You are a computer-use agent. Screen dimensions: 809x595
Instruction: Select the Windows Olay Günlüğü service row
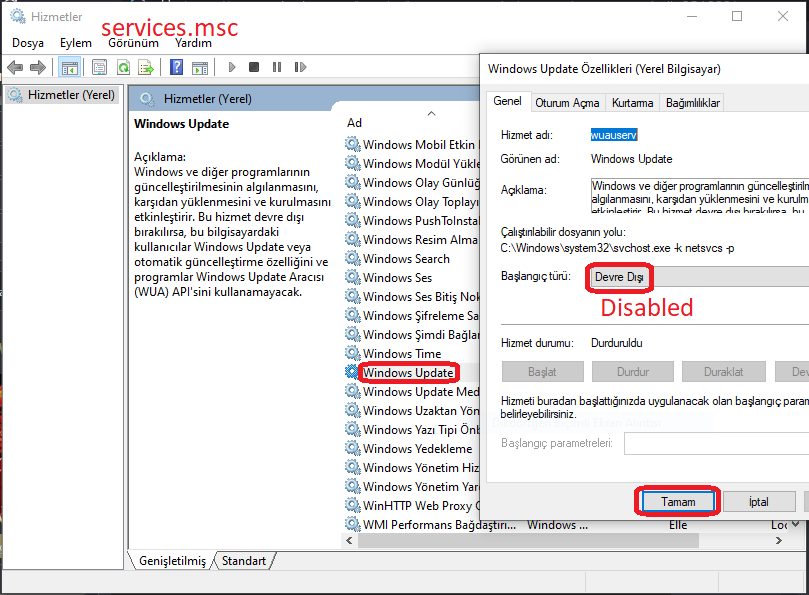(x=412, y=183)
